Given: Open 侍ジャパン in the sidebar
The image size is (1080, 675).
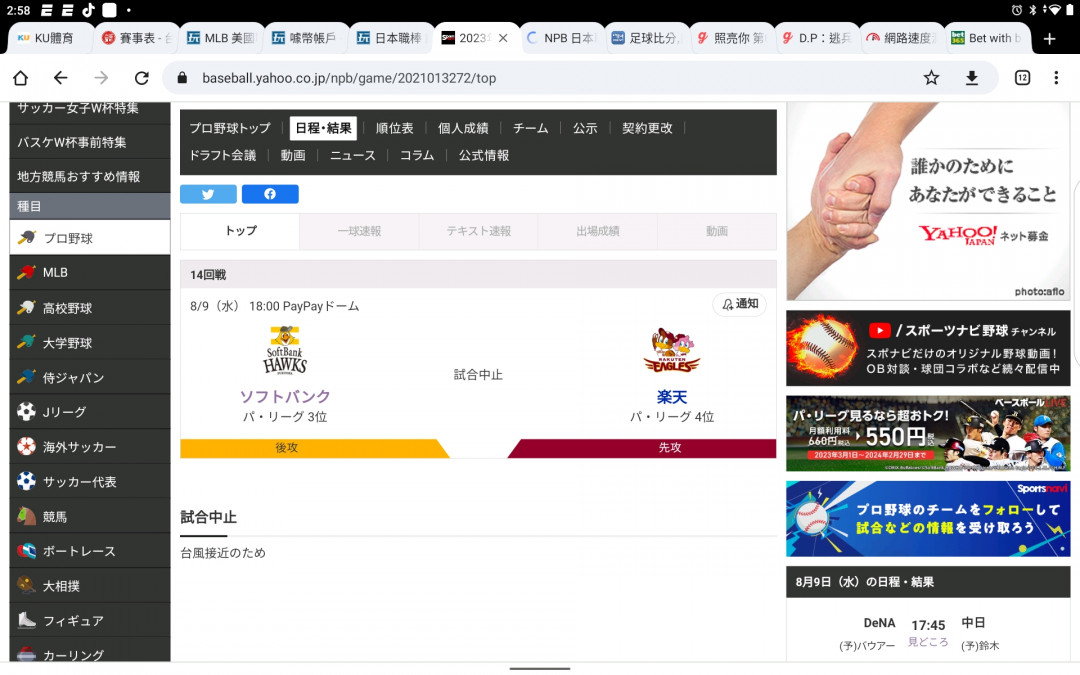Looking at the screenshot, I should tap(90, 377).
